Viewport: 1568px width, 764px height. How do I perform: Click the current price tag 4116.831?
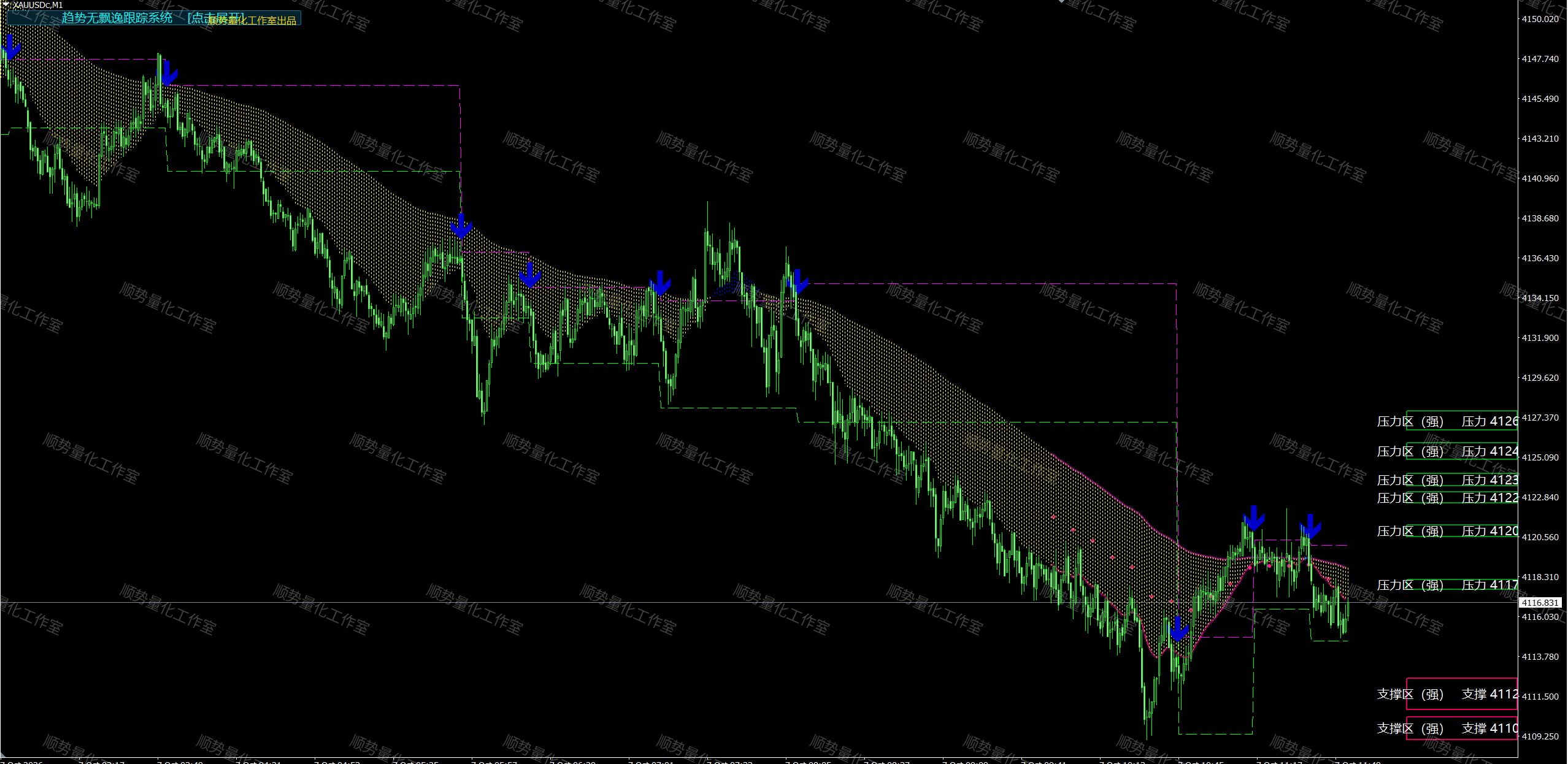[x=1540, y=603]
